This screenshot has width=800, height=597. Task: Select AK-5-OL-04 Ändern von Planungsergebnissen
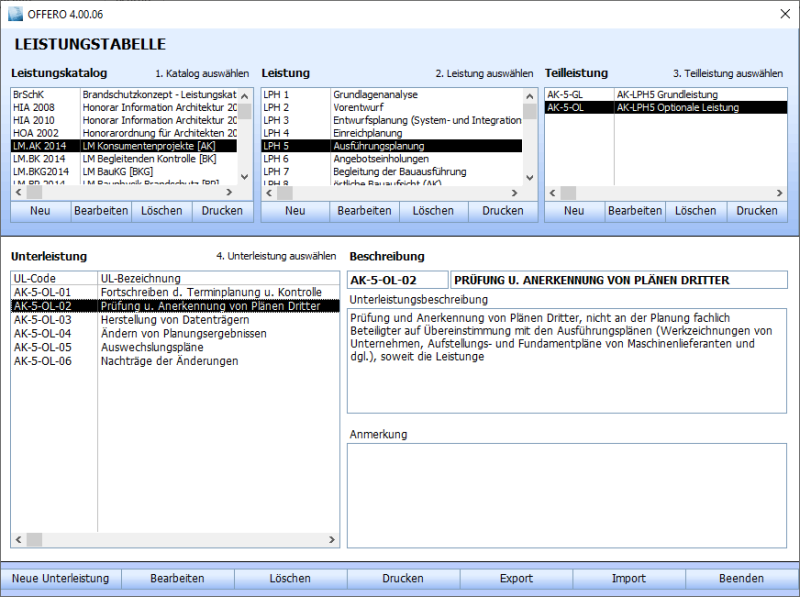click(x=175, y=333)
